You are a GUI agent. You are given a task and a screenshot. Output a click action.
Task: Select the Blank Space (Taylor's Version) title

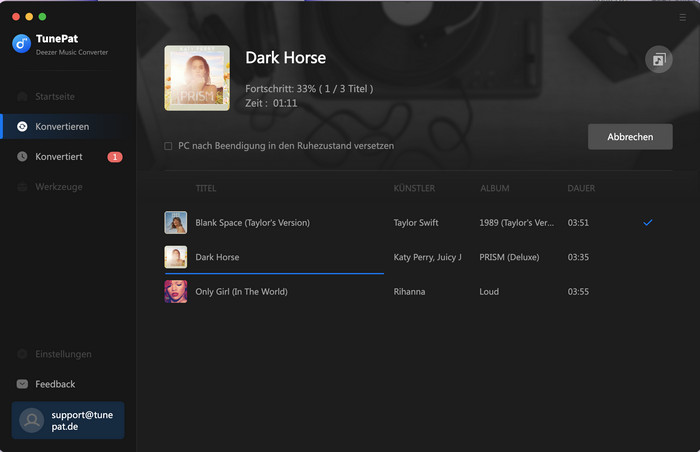pyautogui.click(x=252, y=222)
